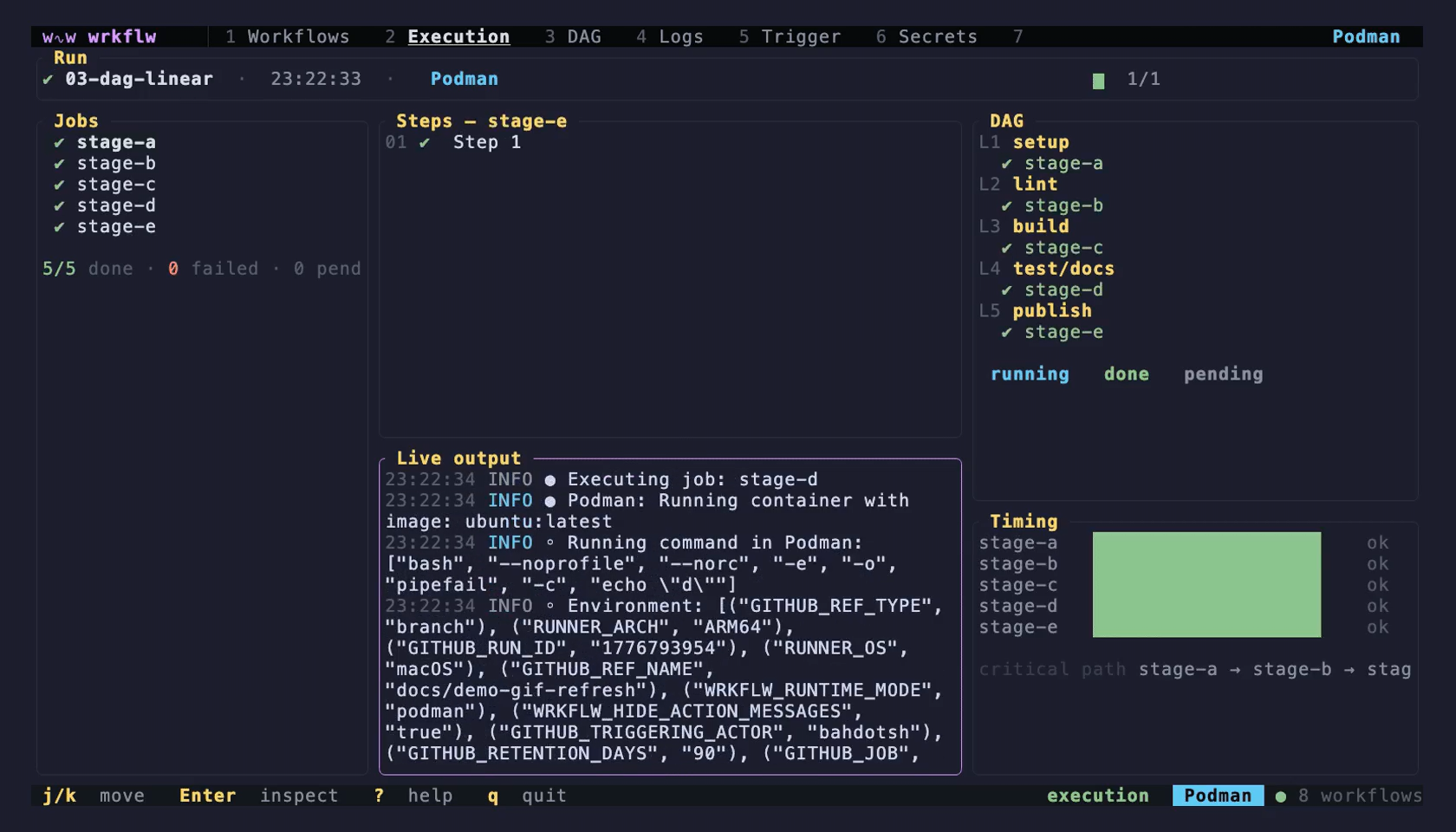
Task: Click the L5 publish level in the DAG
Action: click(1036, 310)
